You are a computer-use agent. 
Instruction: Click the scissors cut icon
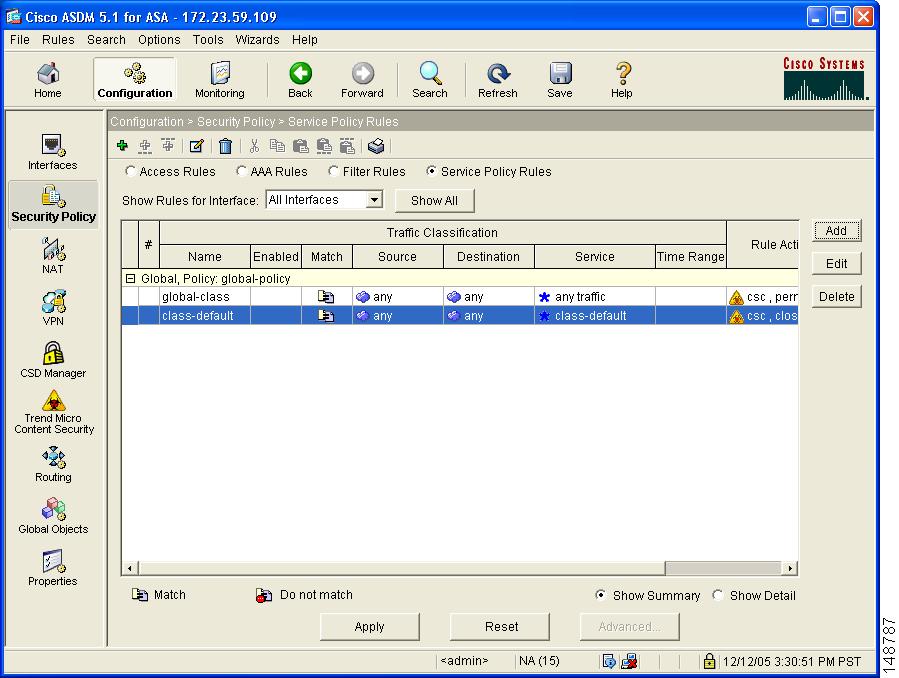tap(254, 146)
